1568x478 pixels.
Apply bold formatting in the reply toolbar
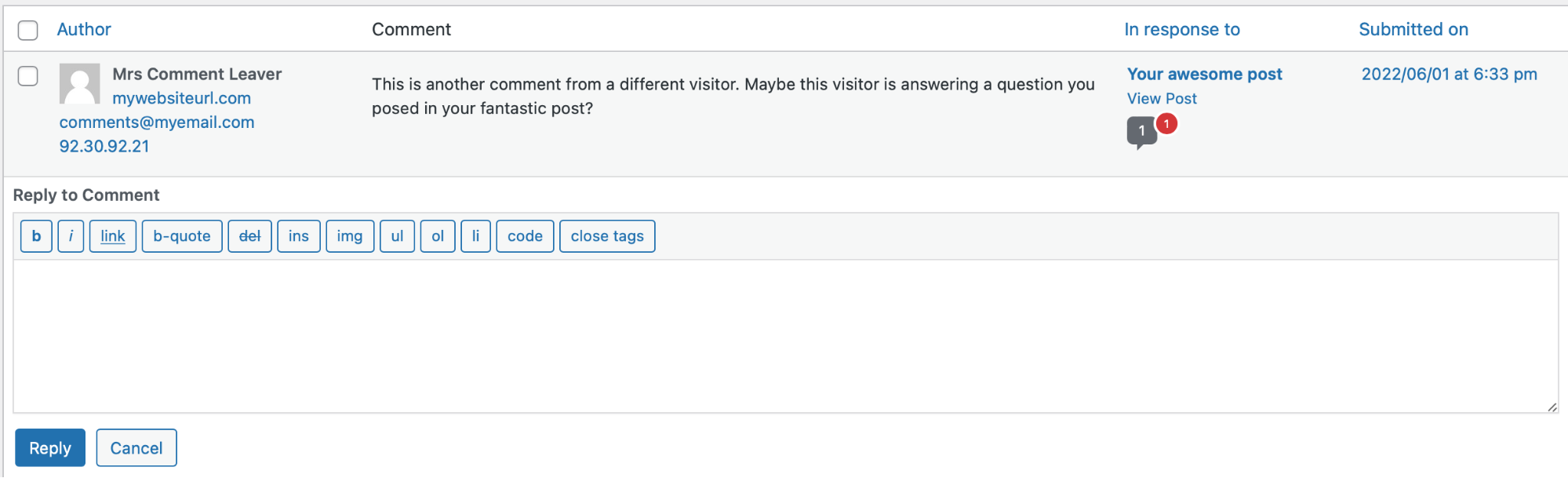(x=35, y=235)
